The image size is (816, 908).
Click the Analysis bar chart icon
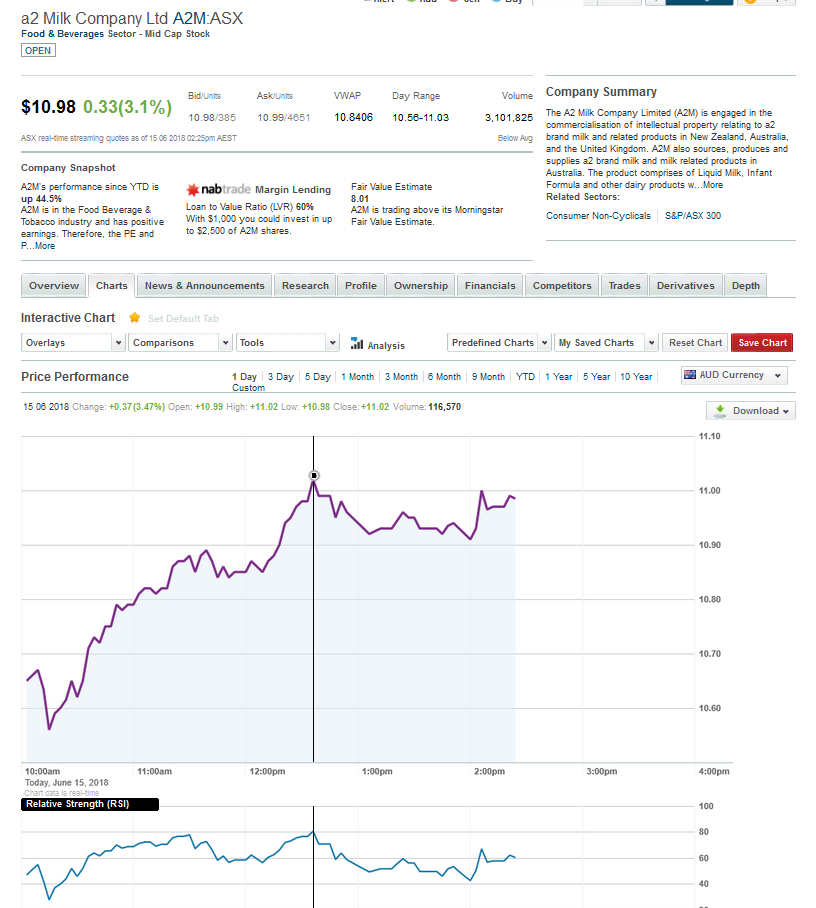click(x=357, y=343)
